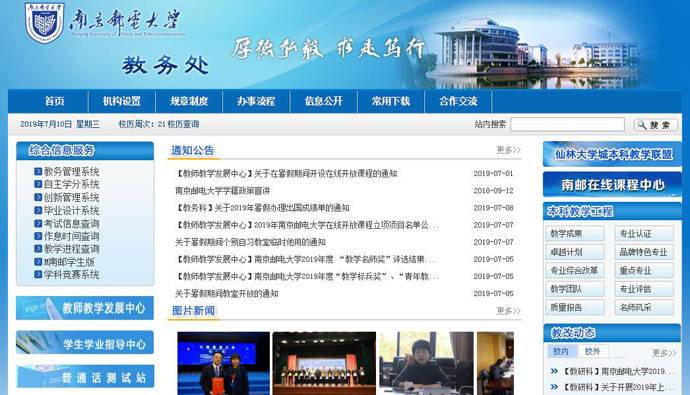The image size is (690, 395).
Task: Select the 校内 tab
Action: pyautogui.click(x=561, y=351)
